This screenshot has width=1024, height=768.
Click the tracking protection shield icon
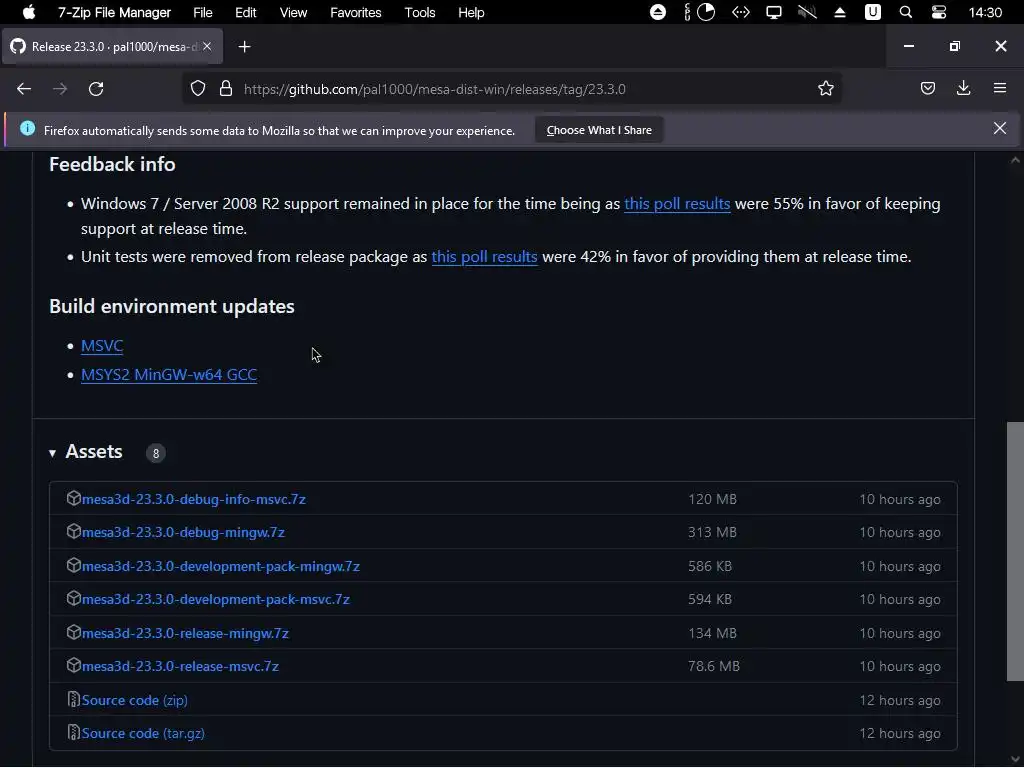pyautogui.click(x=198, y=89)
